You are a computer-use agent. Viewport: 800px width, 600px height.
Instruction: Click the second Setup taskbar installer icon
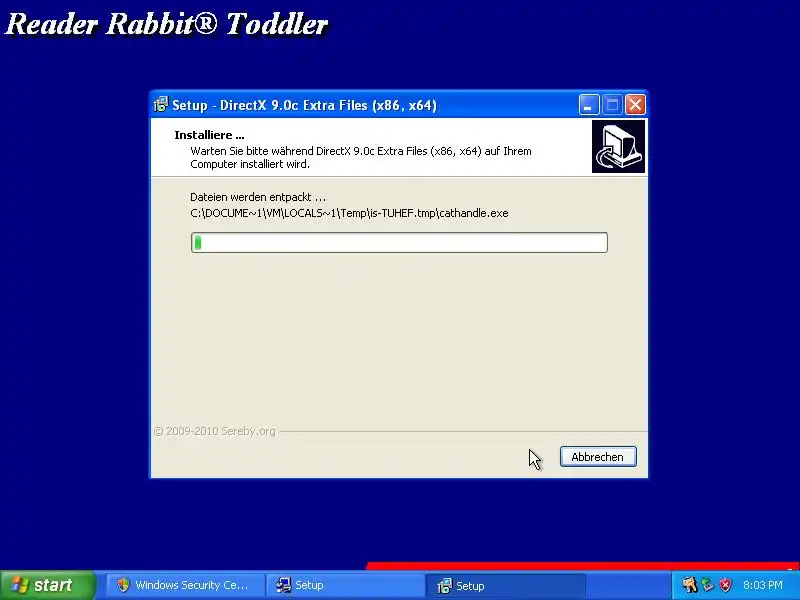pyautogui.click(x=444, y=585)
